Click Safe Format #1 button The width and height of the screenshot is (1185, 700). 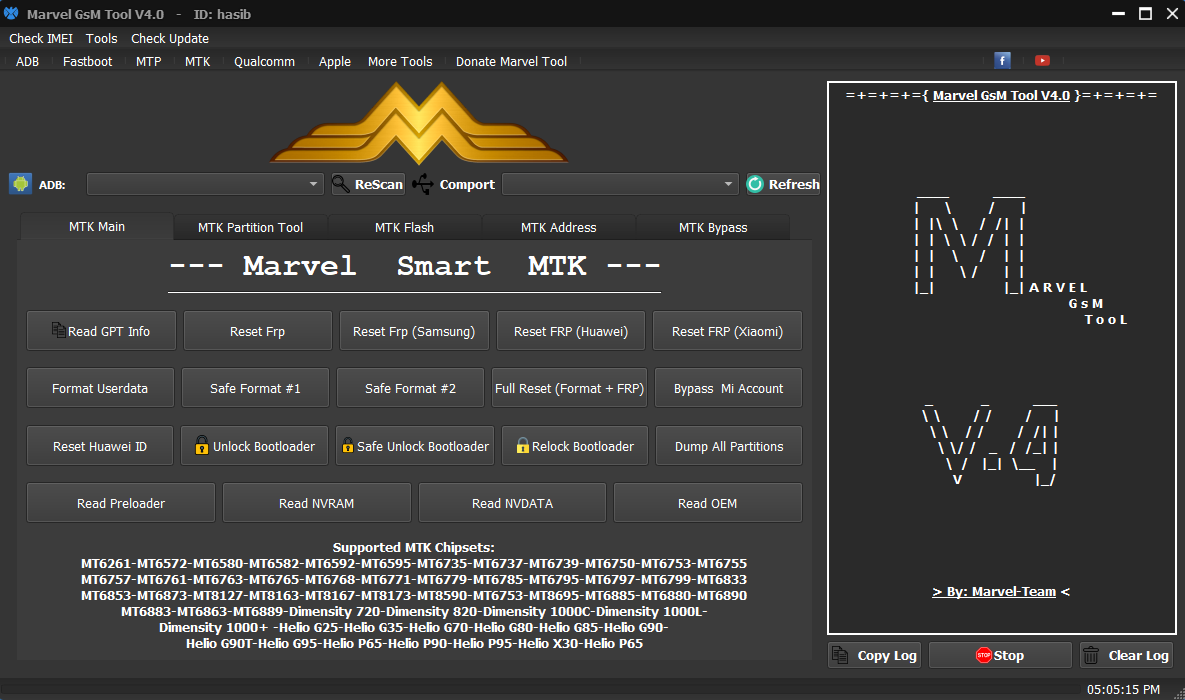(x=255, y=388)
